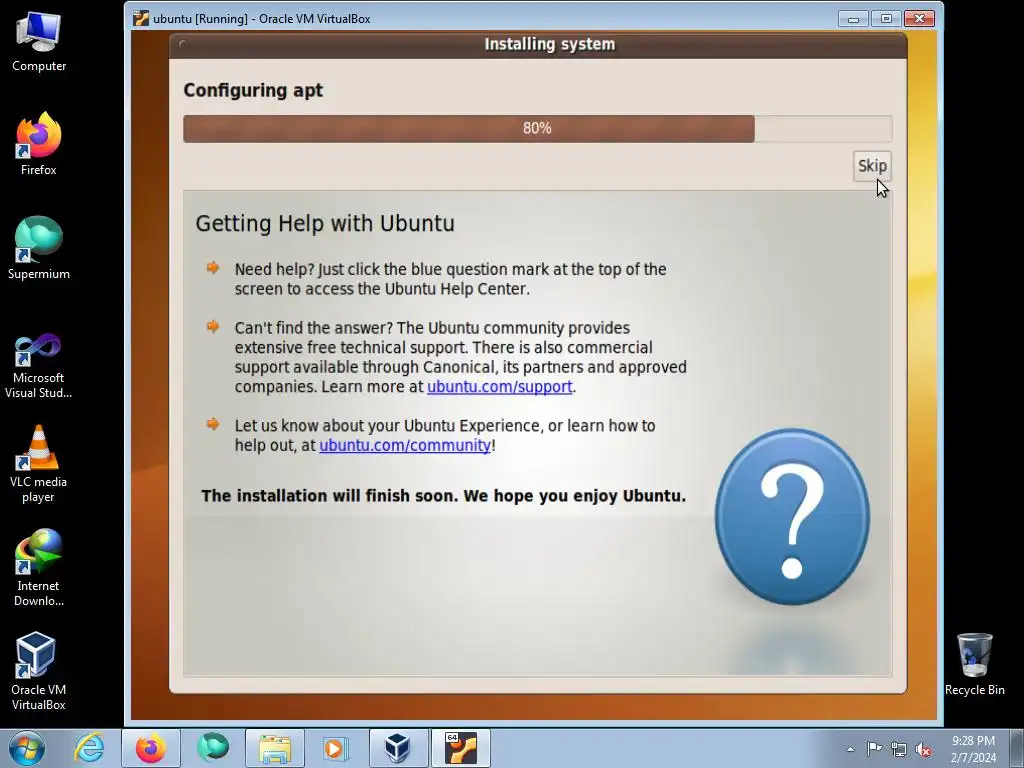The width and height of the screenshot is (1024, 768).
Task: Click the Show desktop strip beside the clock
Action: click(1016, 748)
